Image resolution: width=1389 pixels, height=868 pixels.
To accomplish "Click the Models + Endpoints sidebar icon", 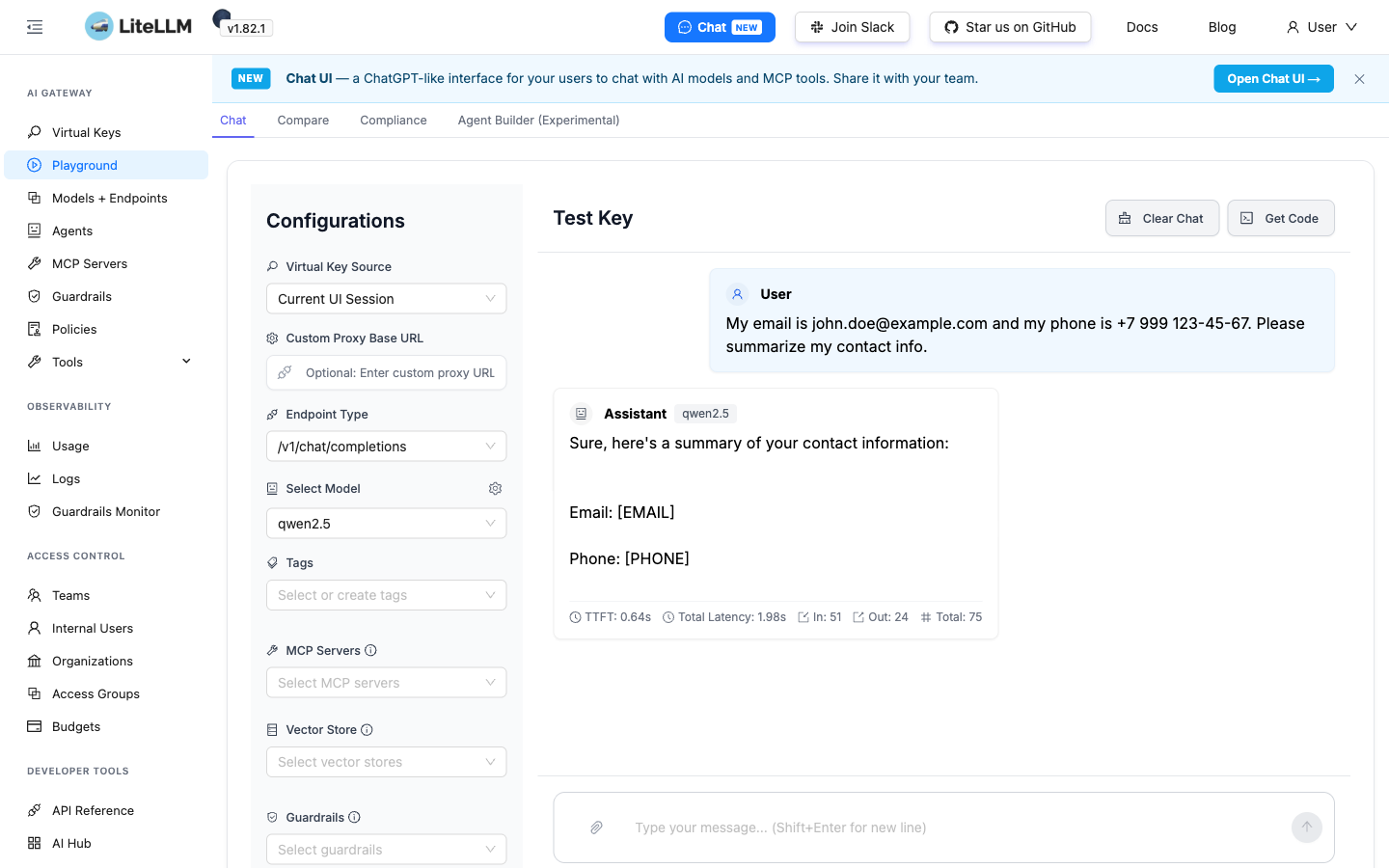I will coord(35,198).
